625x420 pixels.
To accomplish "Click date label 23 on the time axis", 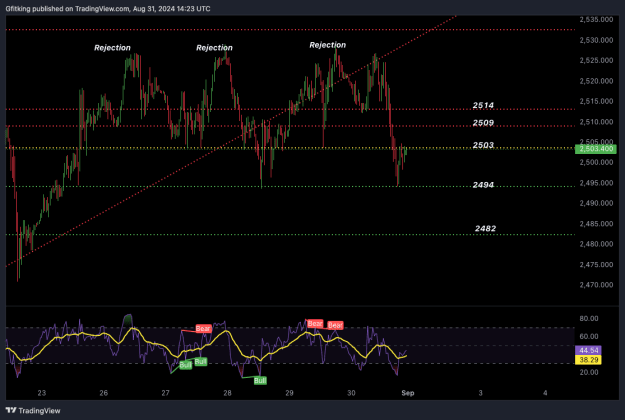I will 42,393.
